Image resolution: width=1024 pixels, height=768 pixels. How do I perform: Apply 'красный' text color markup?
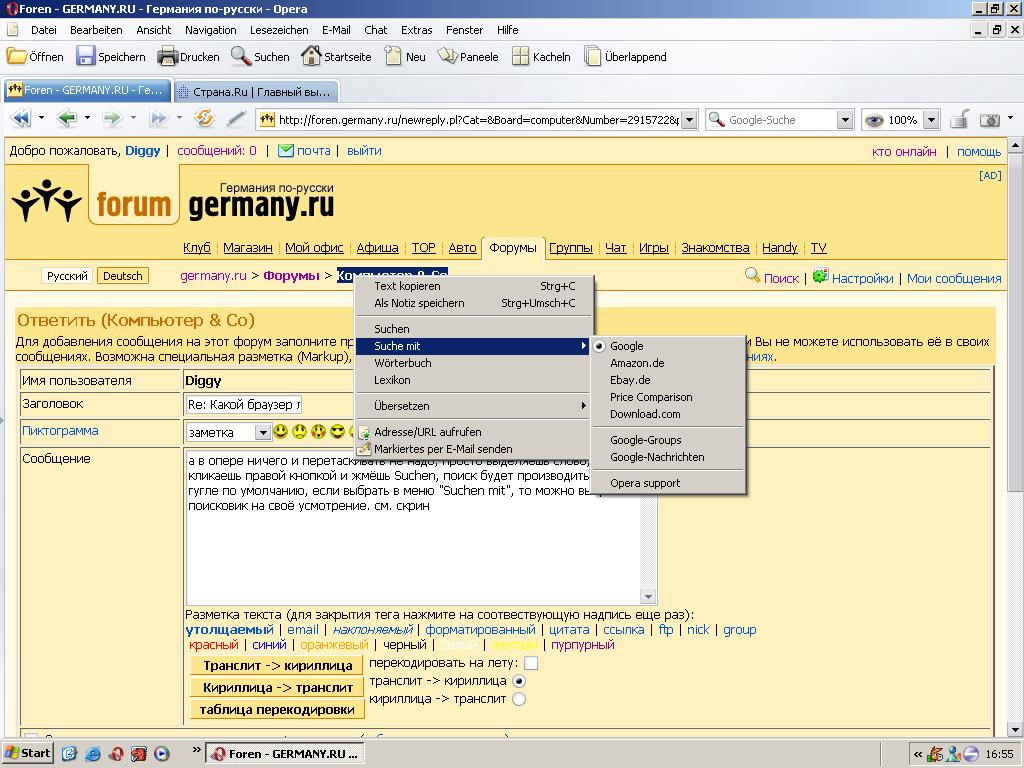coord(214,645)
